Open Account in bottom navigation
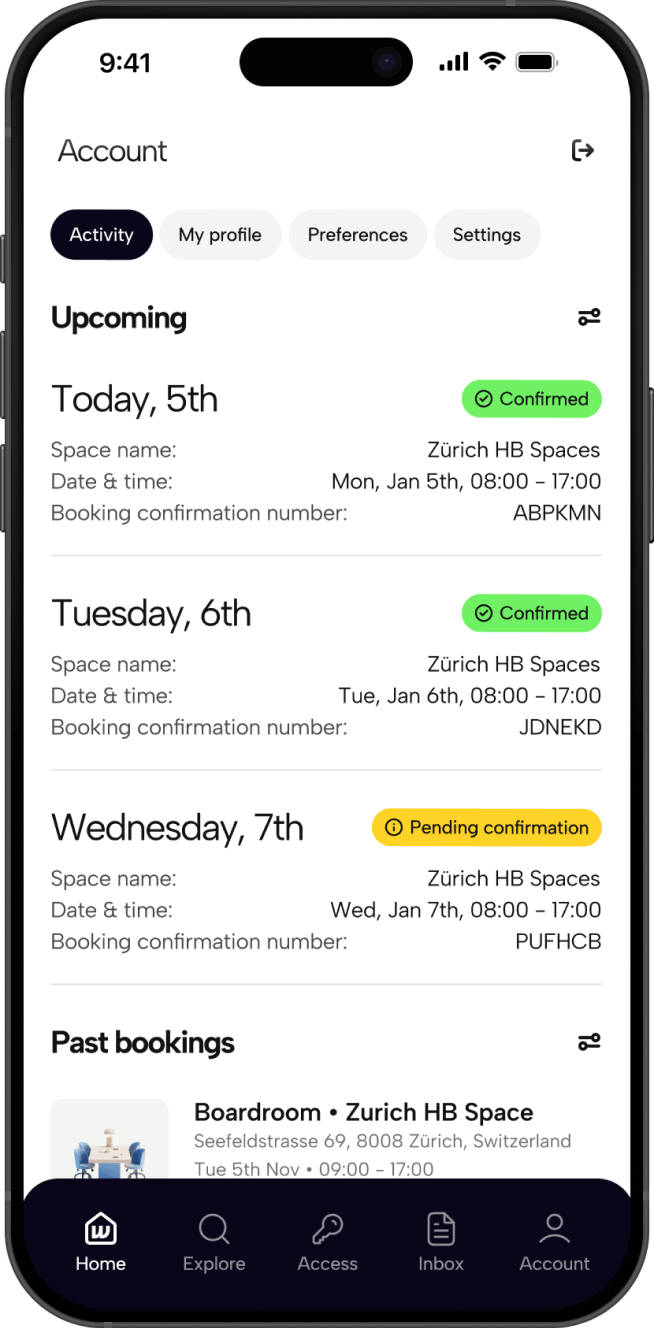The image size is (654, 1328). [x=554, y=1242]
